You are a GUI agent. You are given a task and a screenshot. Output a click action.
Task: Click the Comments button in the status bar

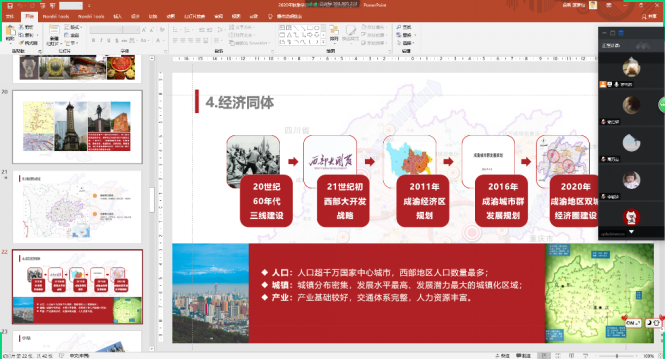click(523, 356)
